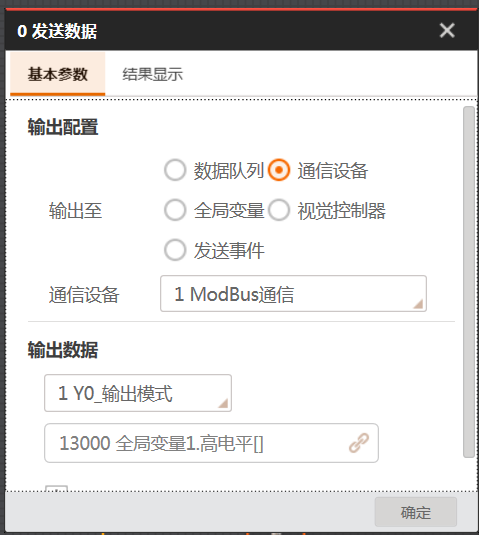Open the 1 ModBus通信 device dropdown
Screen dimensions: 479x535
click(293, 293)
